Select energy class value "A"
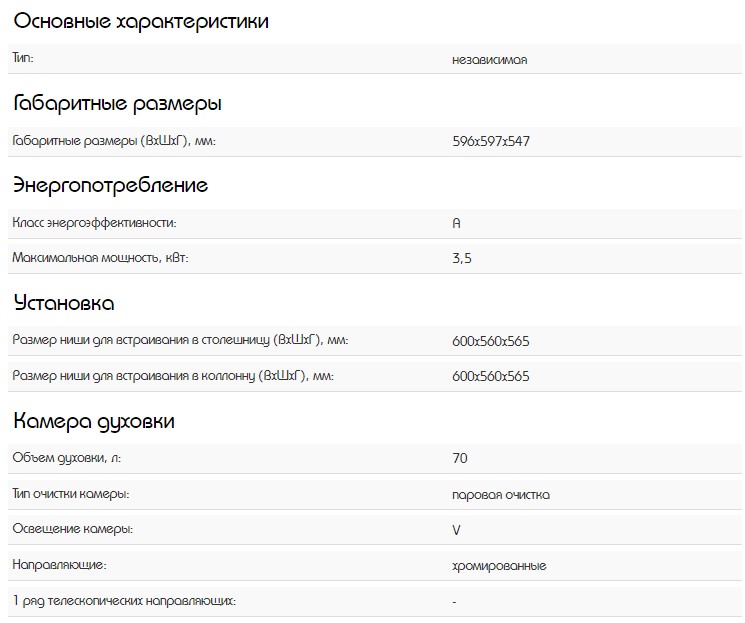 coord(456,223)
